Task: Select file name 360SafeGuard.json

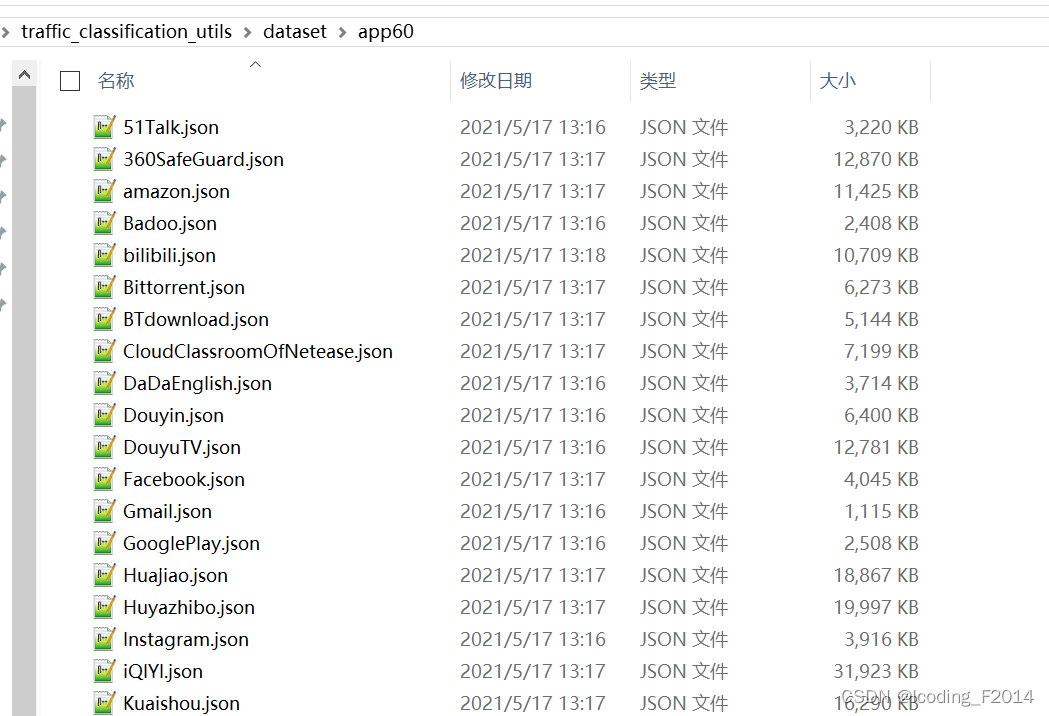Action: pyautogui.click(x=203, y=159)
